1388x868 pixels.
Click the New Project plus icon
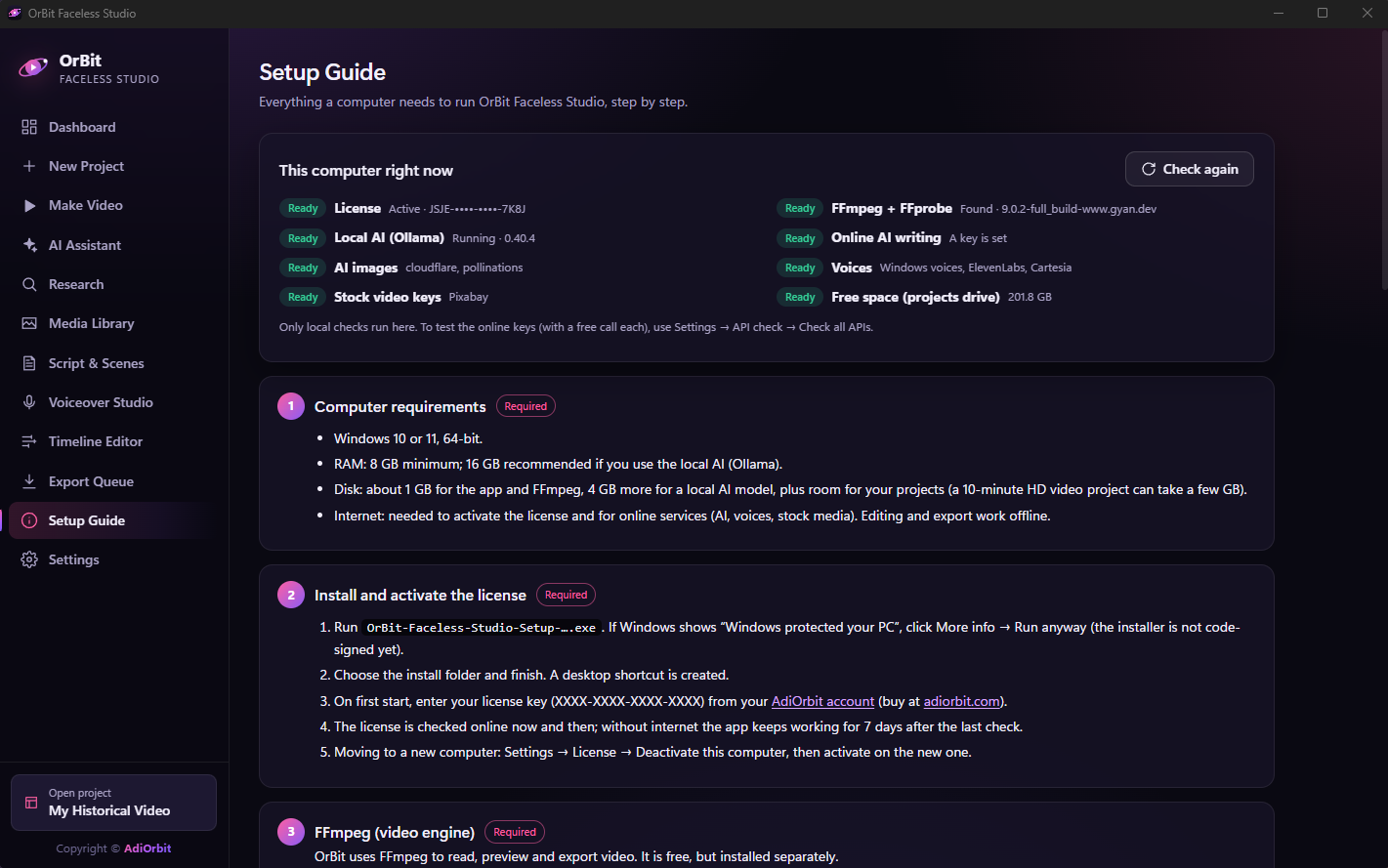point(29,166)
